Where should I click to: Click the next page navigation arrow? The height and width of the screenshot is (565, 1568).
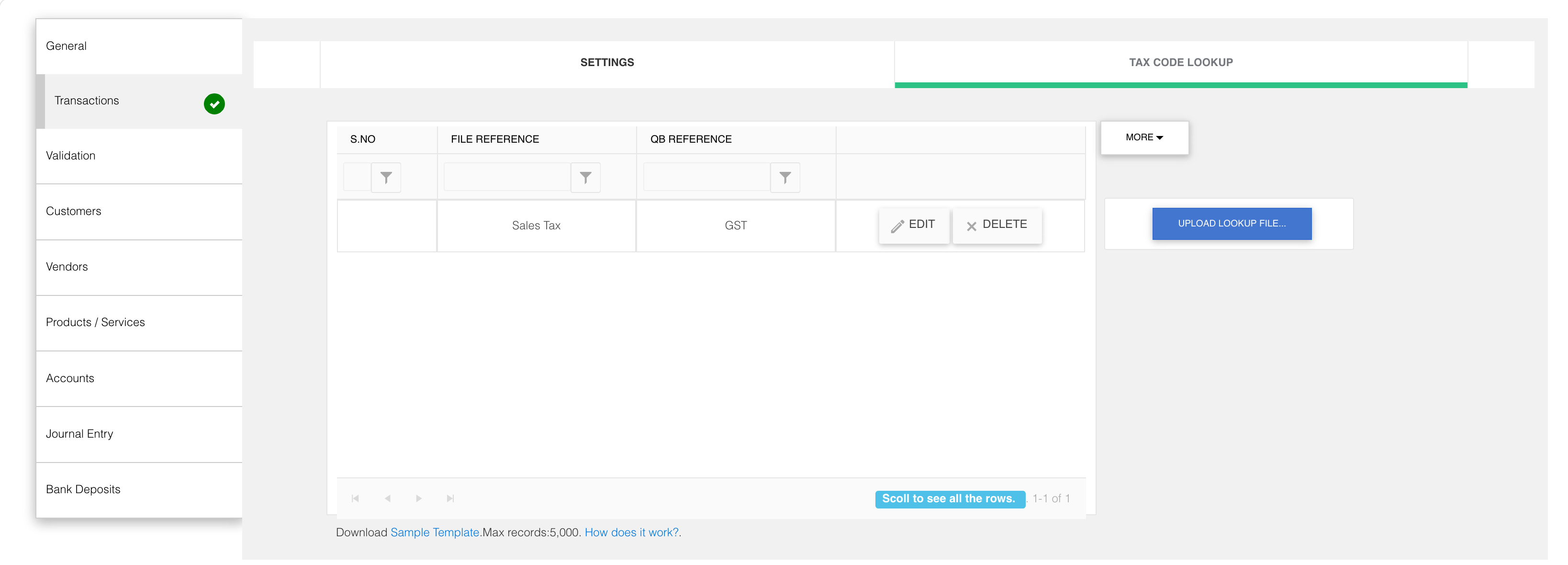click(x=419, y=498)
